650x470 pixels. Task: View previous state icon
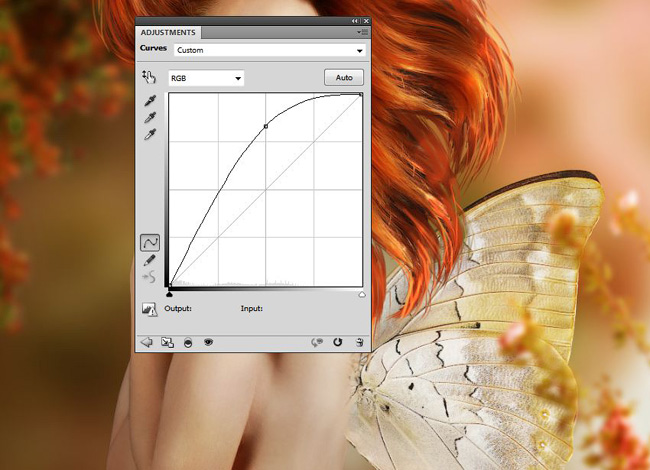click(x=317, y=342)
